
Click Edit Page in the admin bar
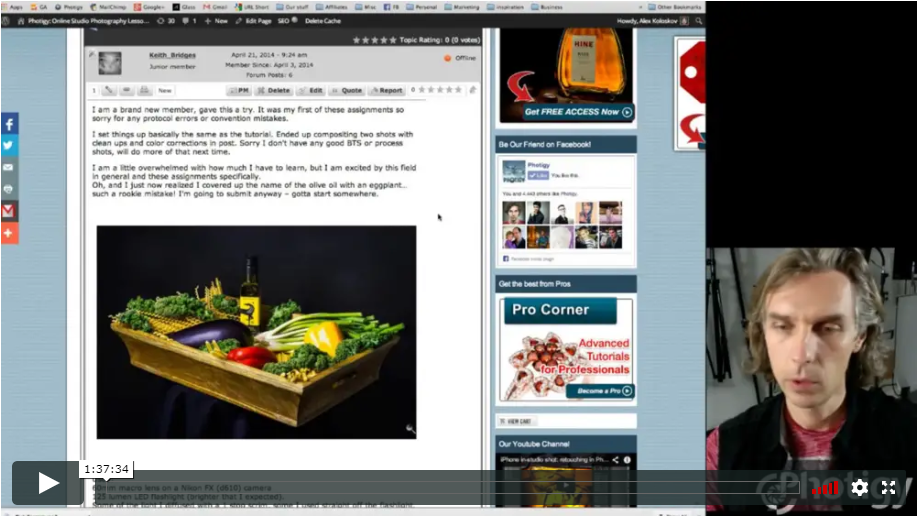(x=253, y=21)
